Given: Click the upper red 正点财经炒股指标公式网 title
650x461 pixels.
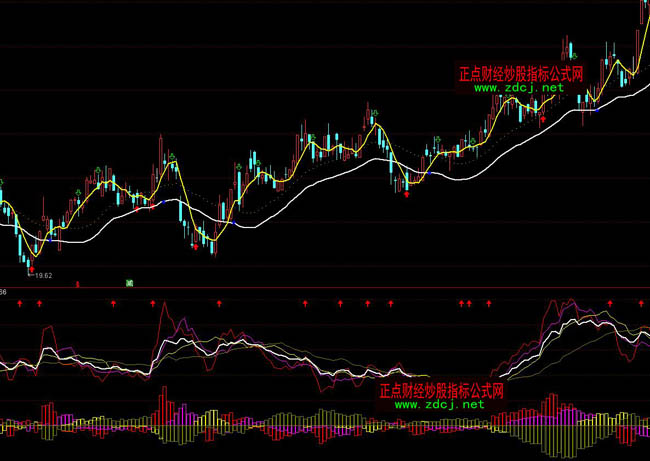Looking at the screenshot, I should (520, 73).
